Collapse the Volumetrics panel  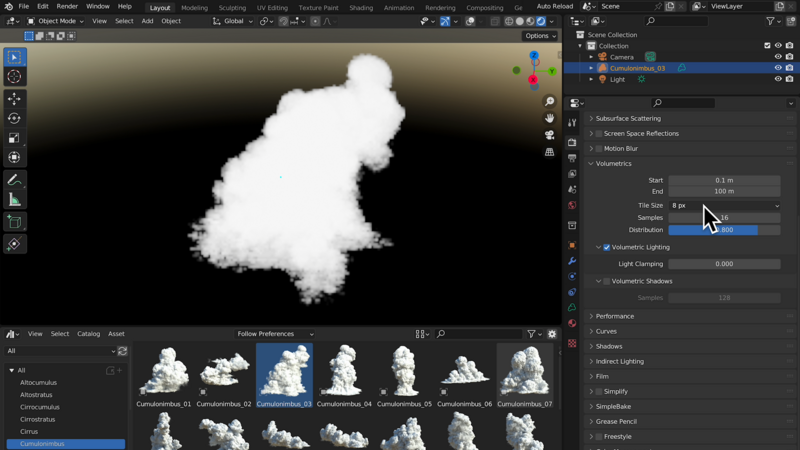tap(613, 164)
